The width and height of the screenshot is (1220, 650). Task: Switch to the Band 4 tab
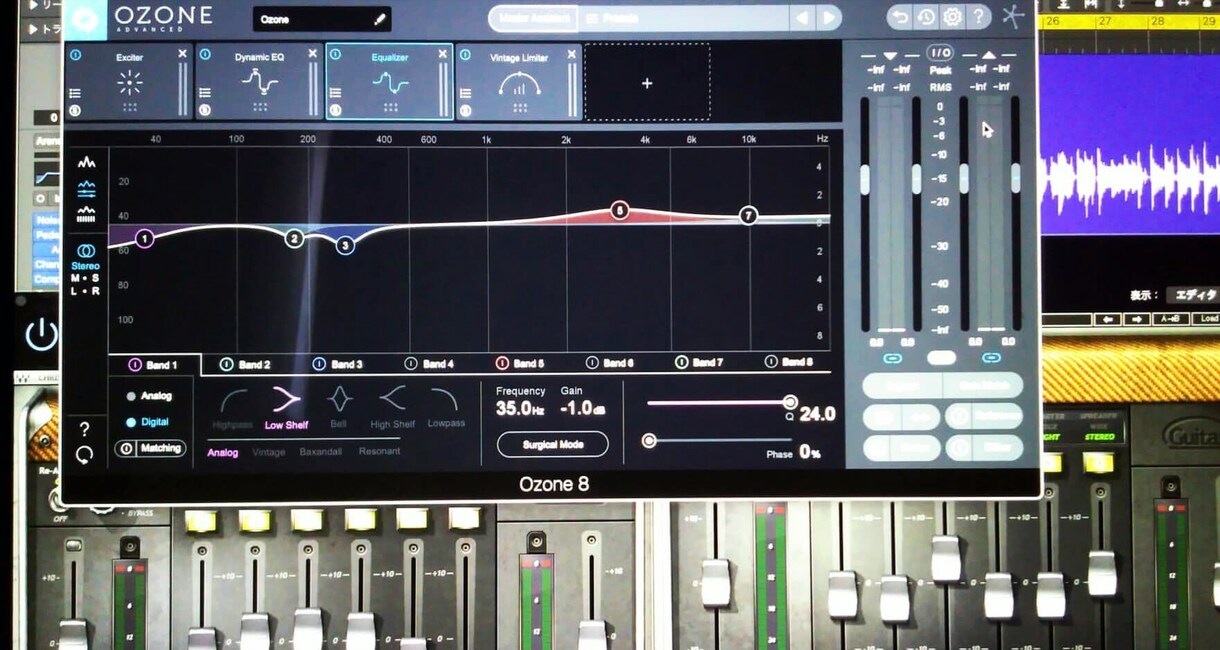pyautogui.click(x=428, y=364)
